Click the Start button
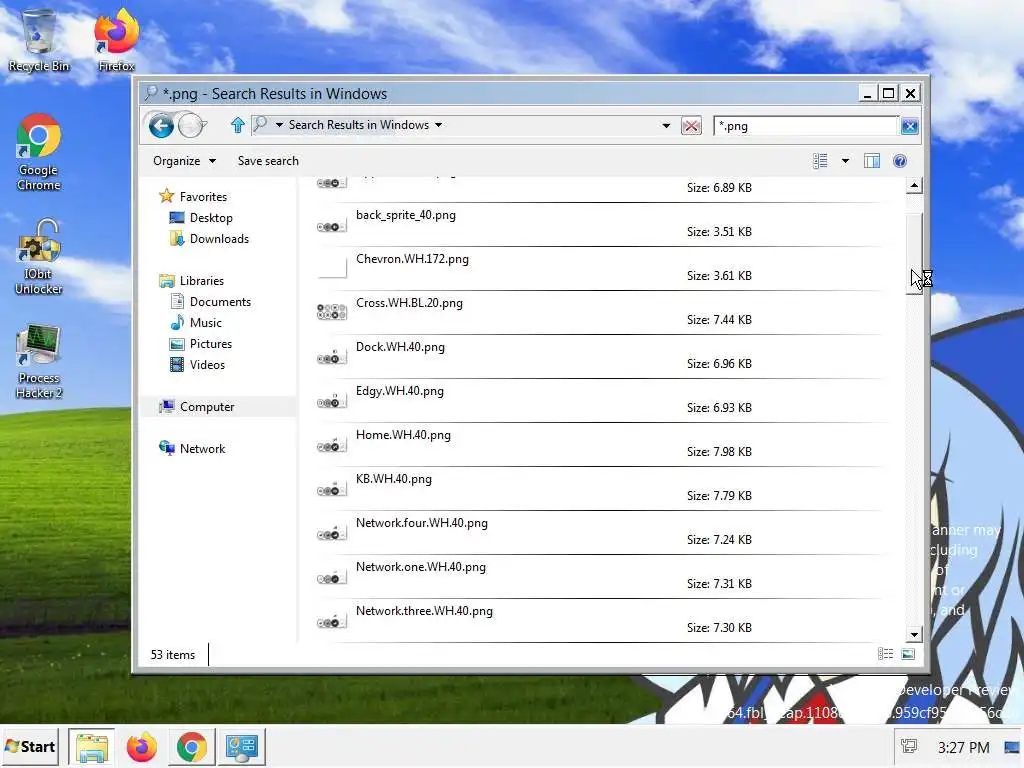Image resolution: width=1024 pixels, height=768 pixels. tap(30, 747)
